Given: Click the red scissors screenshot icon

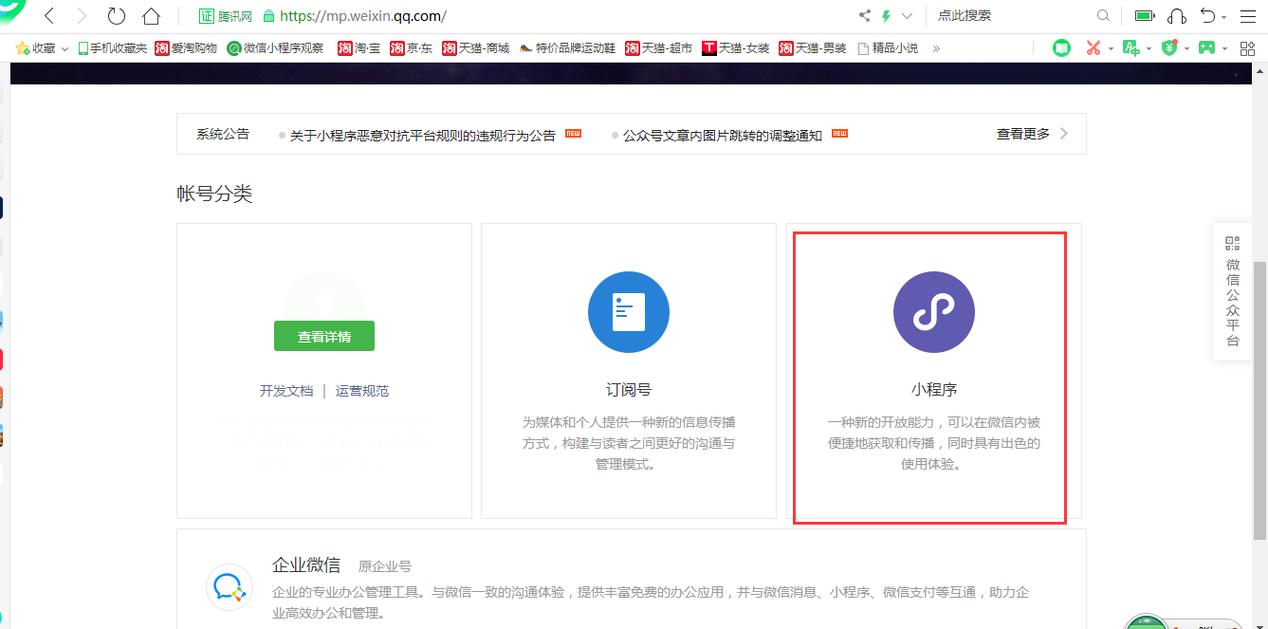Looking at the screenshot, I should coord(1094,48).
